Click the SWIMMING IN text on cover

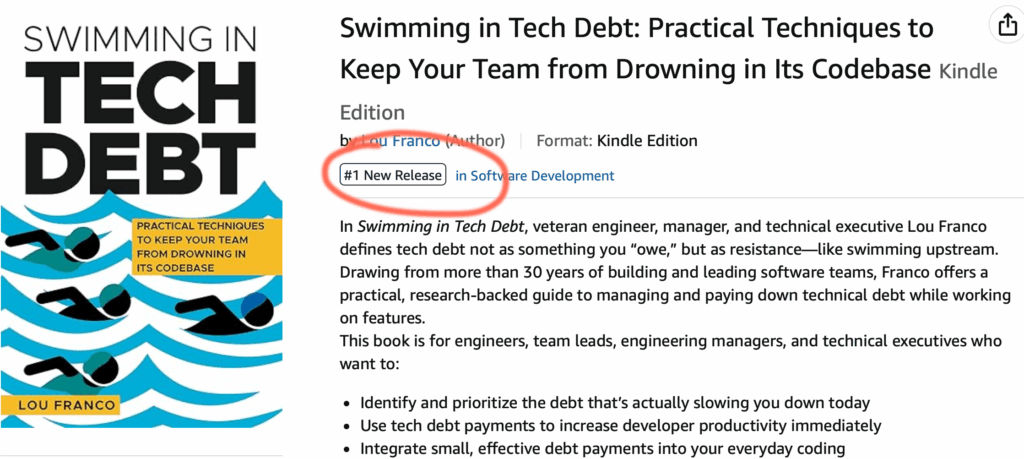click(x=140, y=40)
